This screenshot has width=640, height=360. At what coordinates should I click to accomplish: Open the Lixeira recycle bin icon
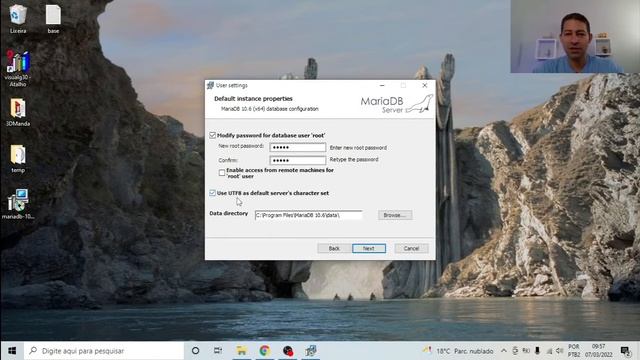pos(18,19)
